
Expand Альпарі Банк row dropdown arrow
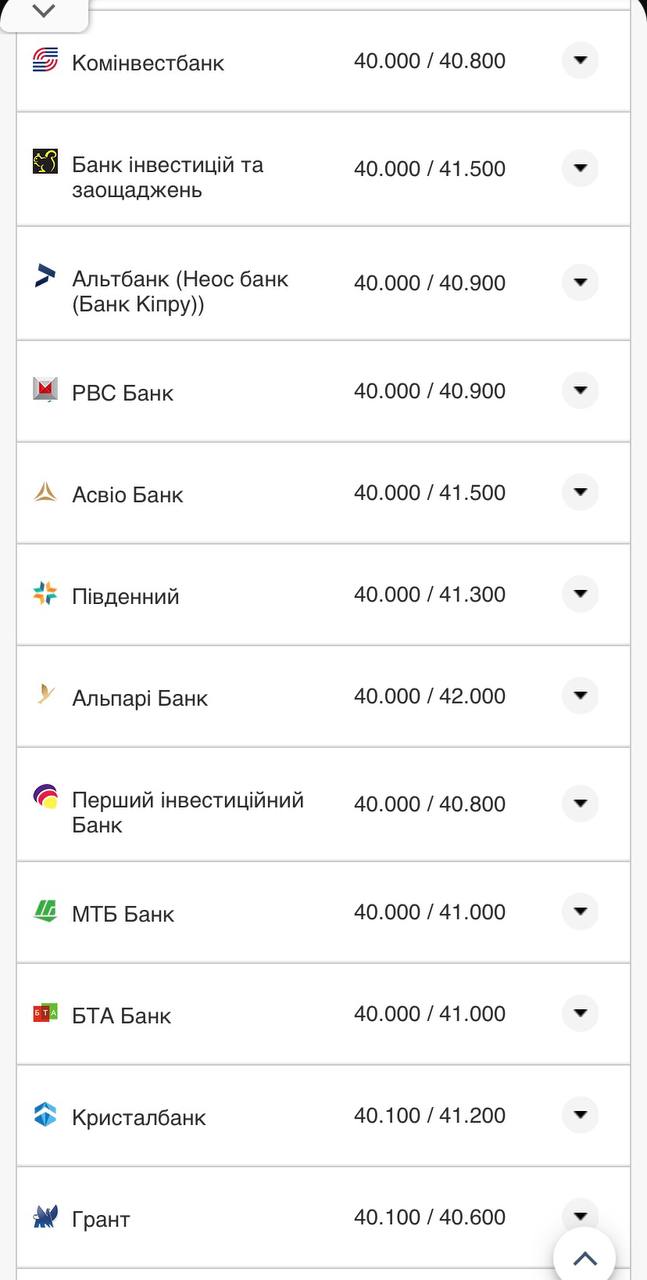tap(580, 696)
